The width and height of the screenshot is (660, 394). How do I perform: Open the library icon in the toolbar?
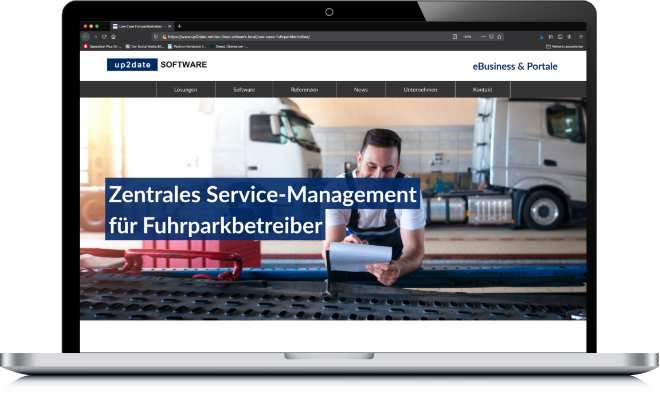point(551,37)
